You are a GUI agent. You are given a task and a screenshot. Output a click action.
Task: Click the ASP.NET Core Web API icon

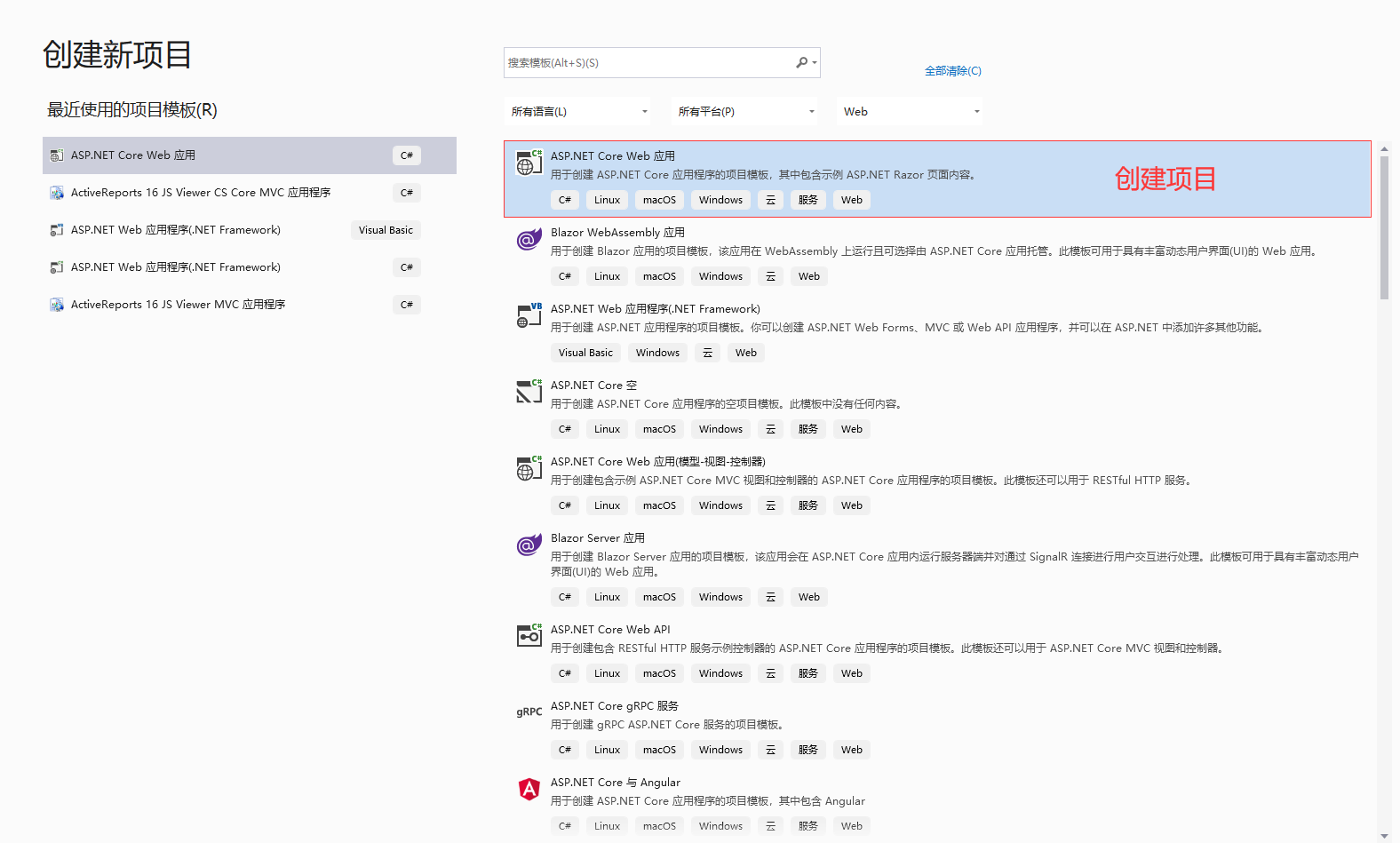coord(529,636)
